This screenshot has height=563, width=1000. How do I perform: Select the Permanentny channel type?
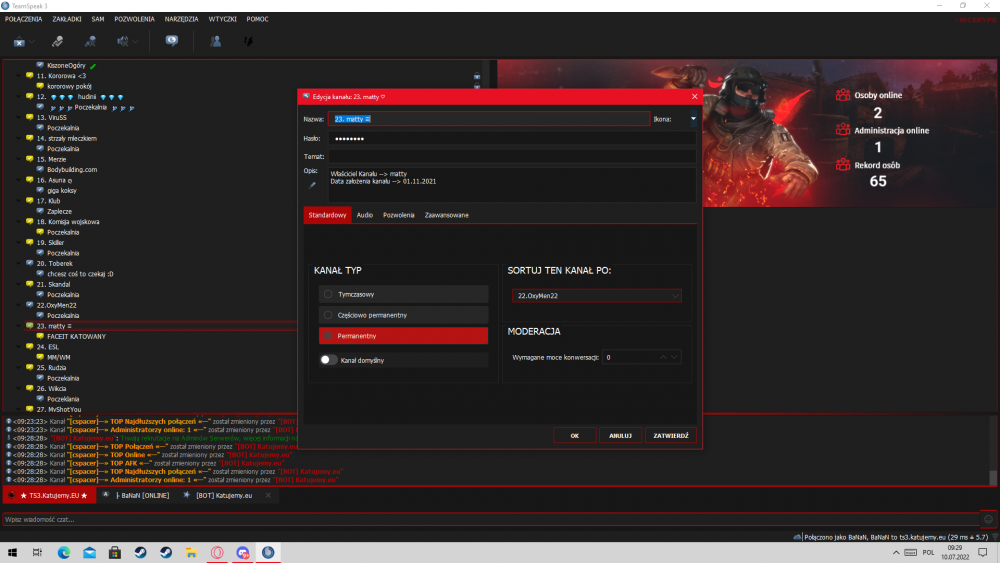(403, 335)
